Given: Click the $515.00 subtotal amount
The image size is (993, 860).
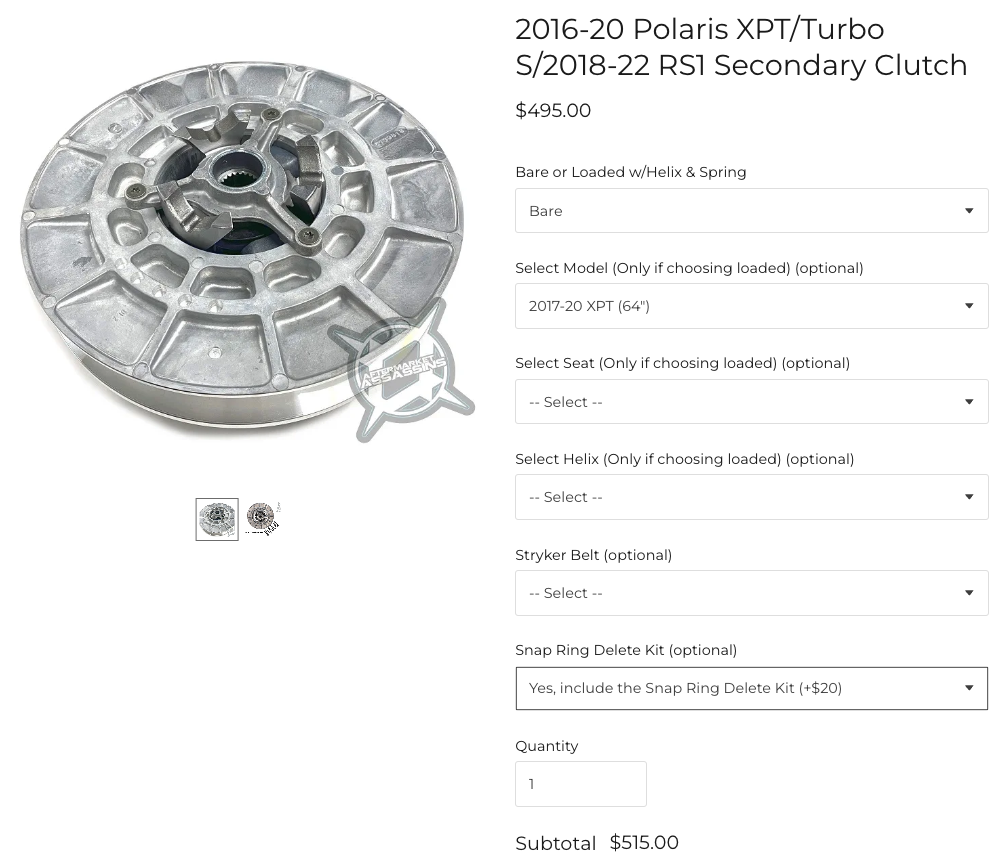Looking at the screenshot, I should [x=644, y=842].
